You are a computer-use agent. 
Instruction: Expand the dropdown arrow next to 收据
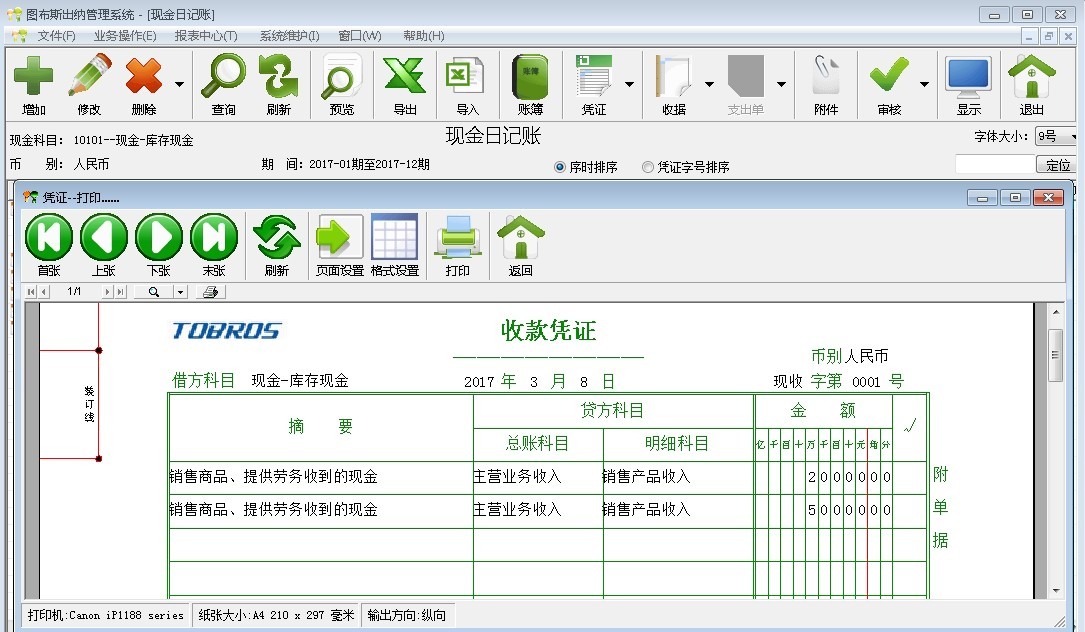coord(709,84)
